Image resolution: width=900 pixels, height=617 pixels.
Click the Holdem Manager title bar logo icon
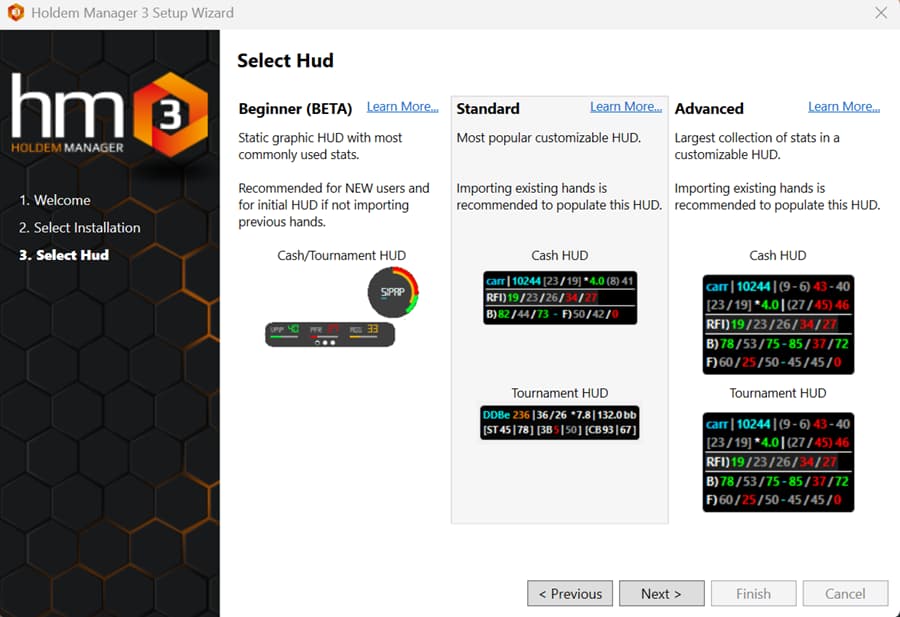click(x=14, y=13)
